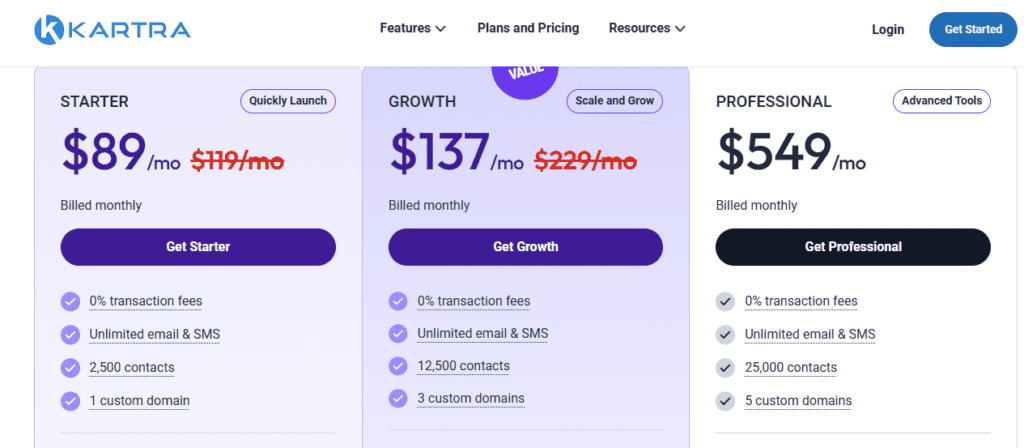Viewport: 1024px width, 448px height.
Task: Click checkmark icon beside 25,000 contacts
Action: pos(726,367)
